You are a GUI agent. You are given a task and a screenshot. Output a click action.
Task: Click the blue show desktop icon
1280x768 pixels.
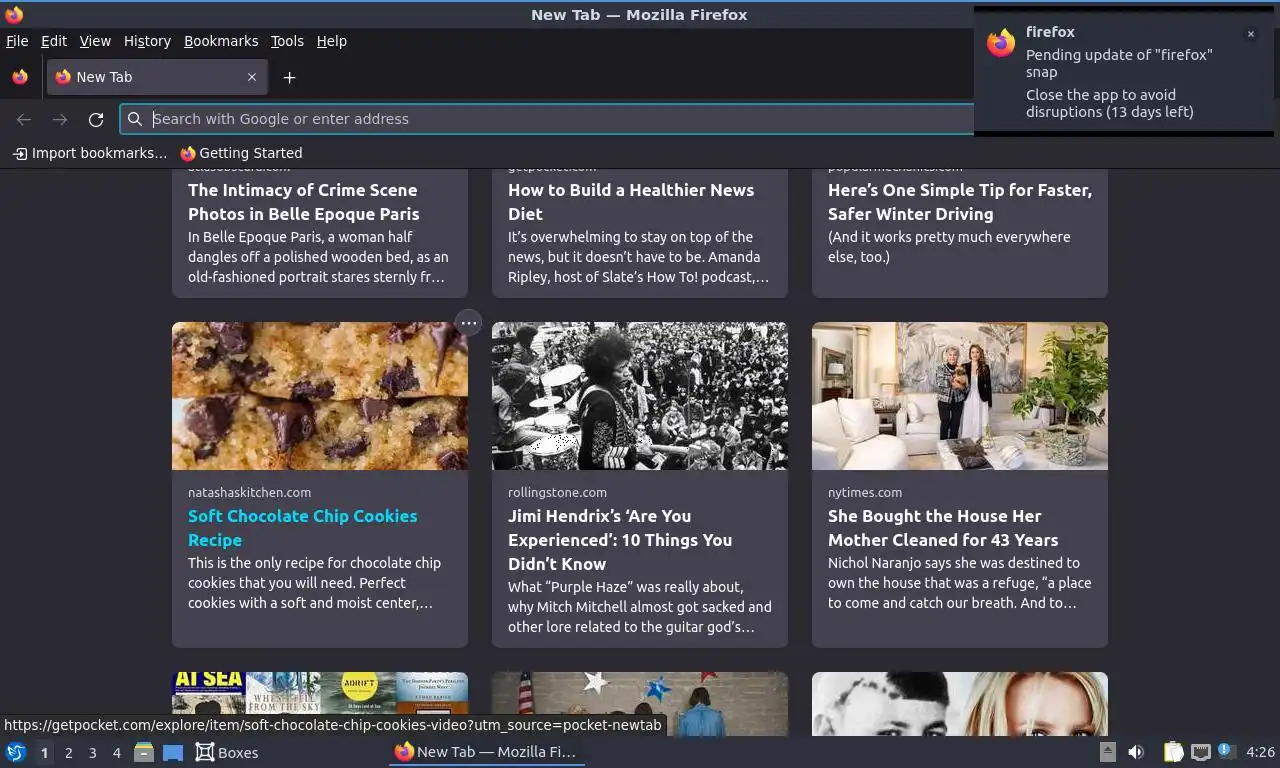[x=173, y=752]
